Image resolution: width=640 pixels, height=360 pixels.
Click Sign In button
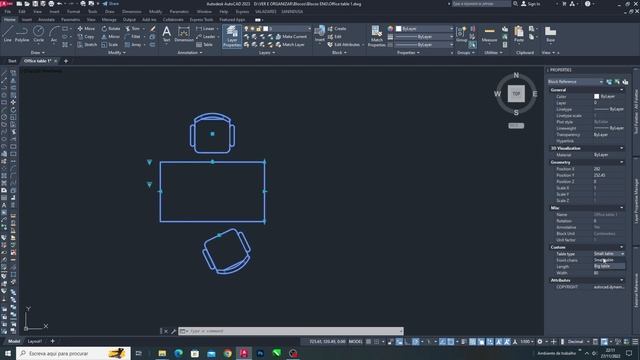tap(531, 4)
